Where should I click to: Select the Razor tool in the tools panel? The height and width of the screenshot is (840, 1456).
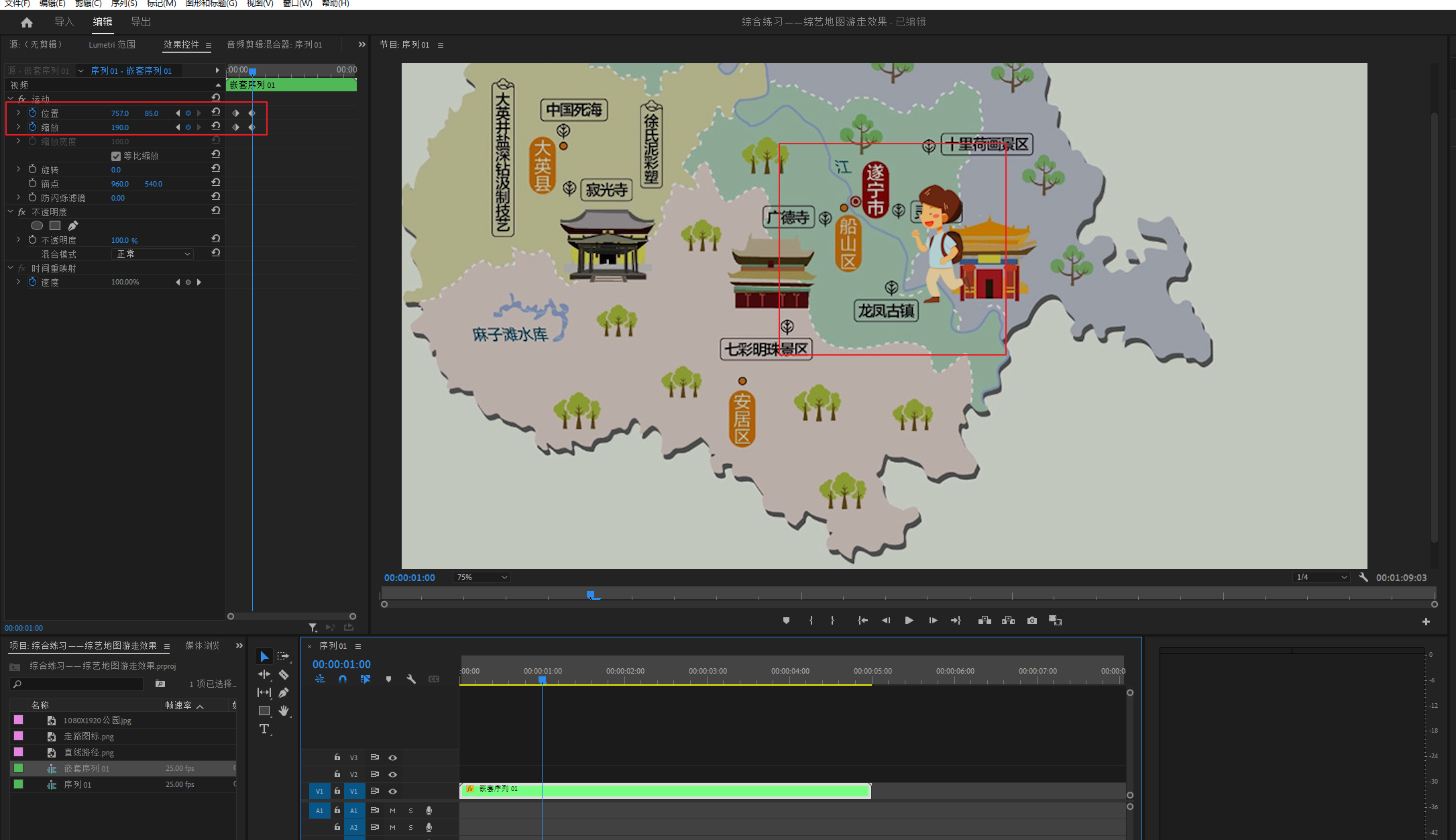pyautogui.click(x=284, y=675)
